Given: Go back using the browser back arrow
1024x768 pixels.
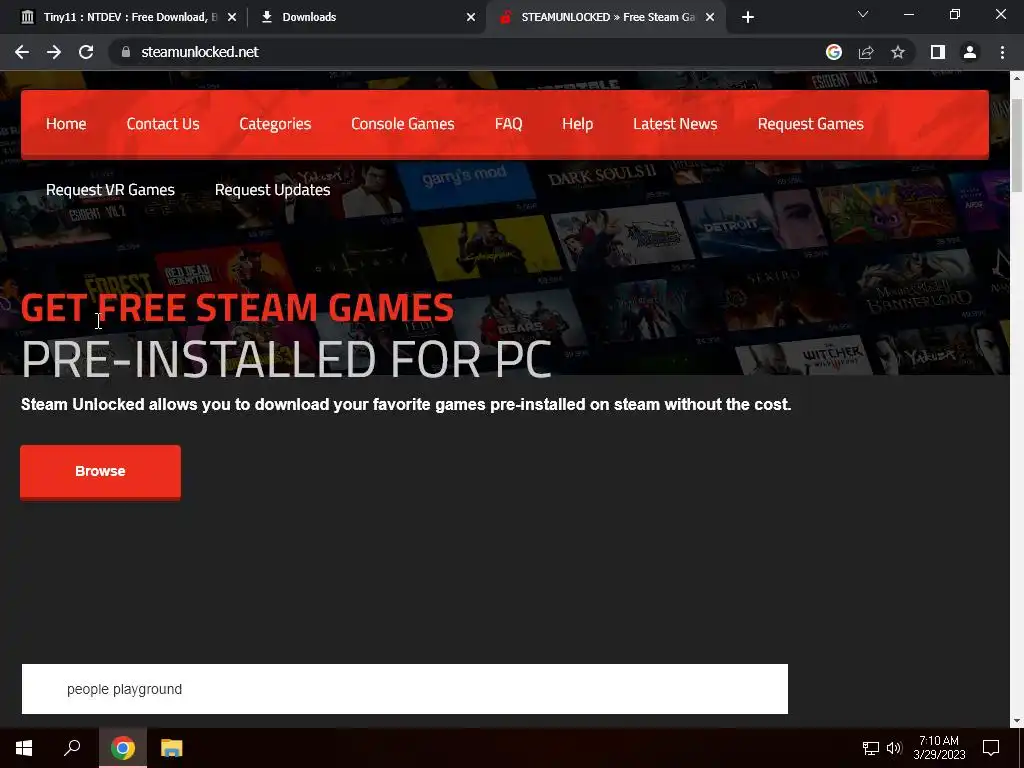Looking at the screenshot, I should [22, 52].
